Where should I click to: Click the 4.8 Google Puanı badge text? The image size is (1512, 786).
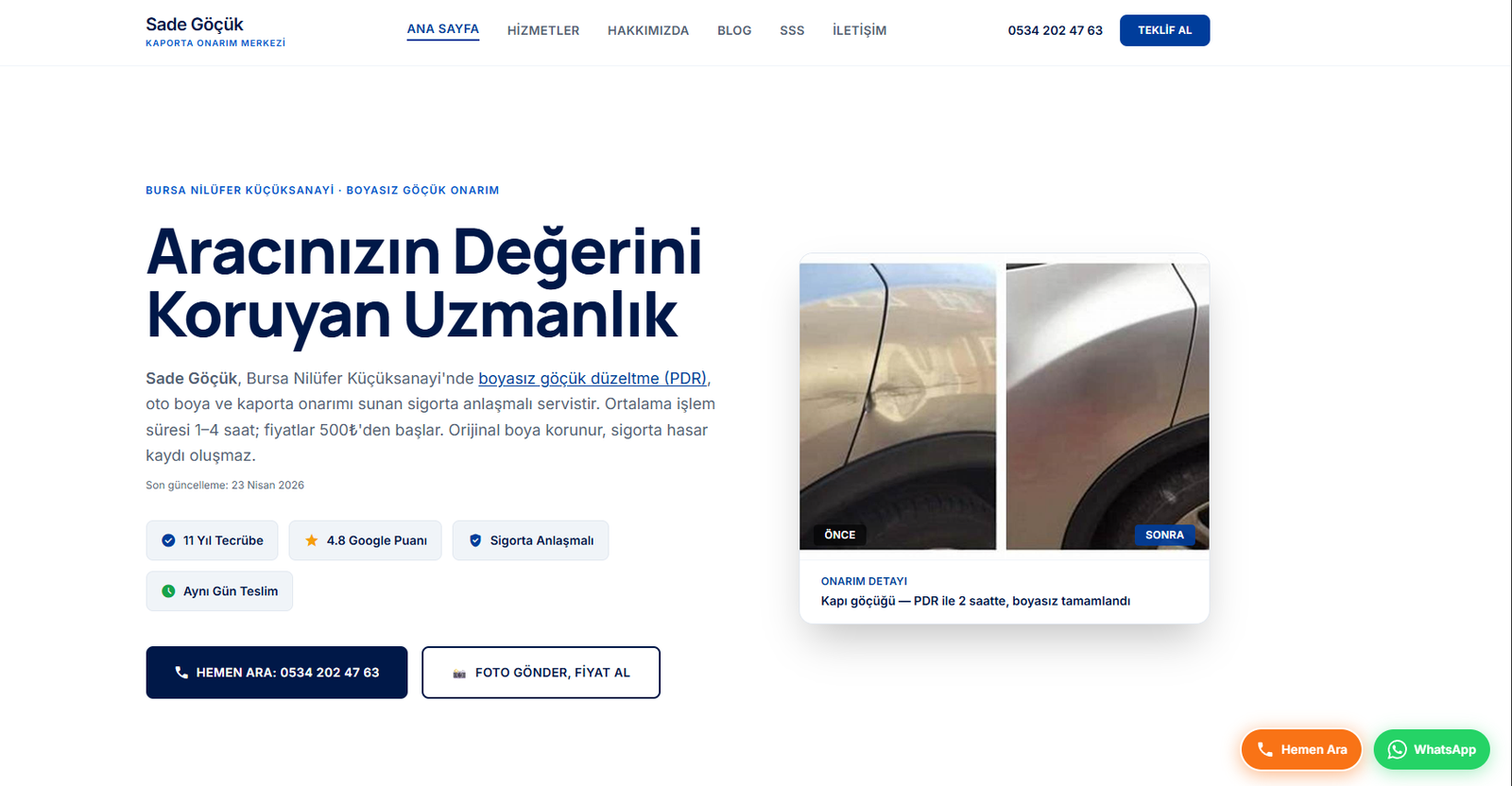pos(377,540)
